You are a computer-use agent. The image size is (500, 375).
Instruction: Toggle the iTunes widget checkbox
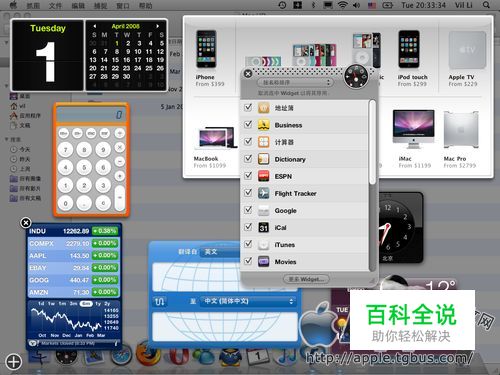point(248,244)
